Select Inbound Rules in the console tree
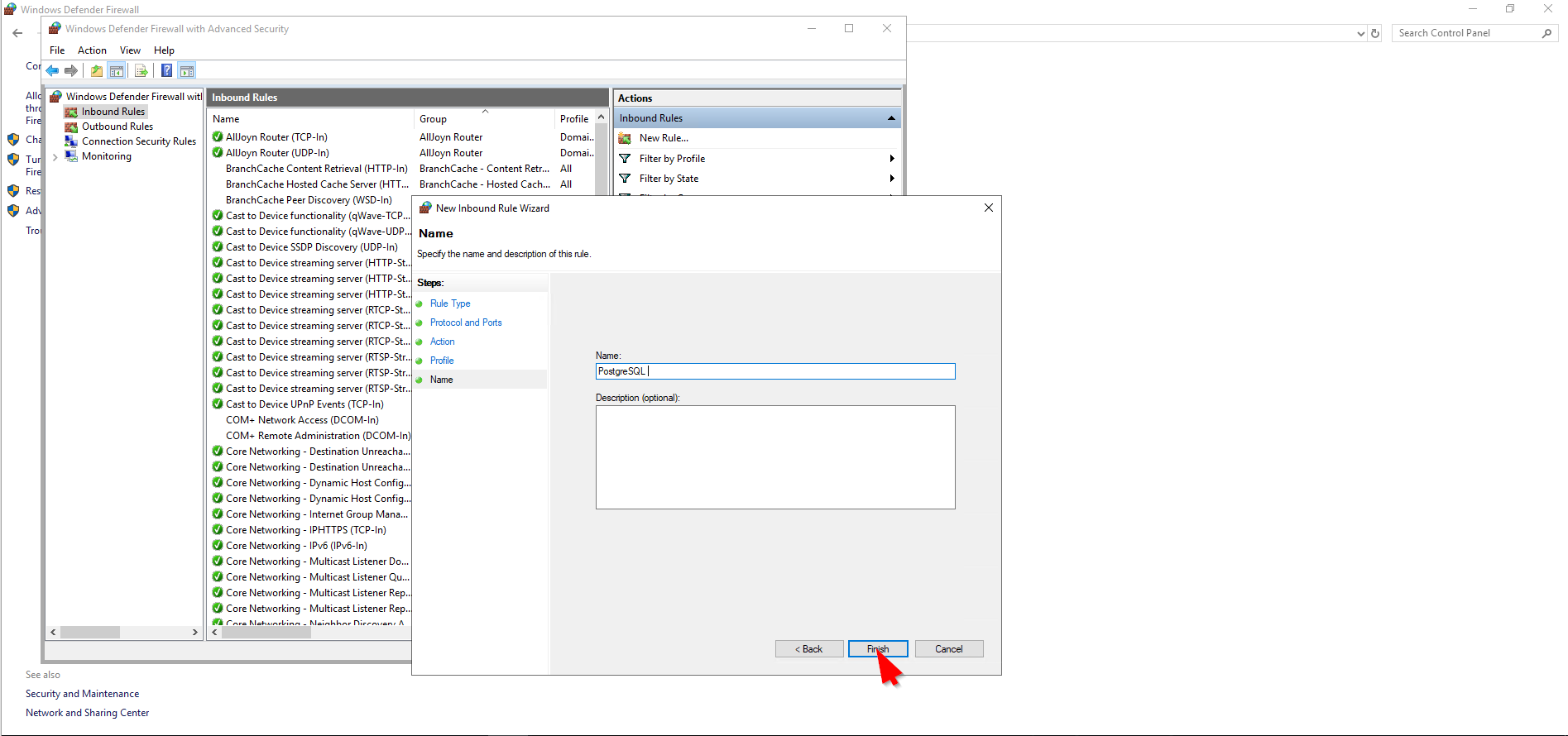Image resolution: width=1568 pixels, height=736 pixels. coord(113,112)
